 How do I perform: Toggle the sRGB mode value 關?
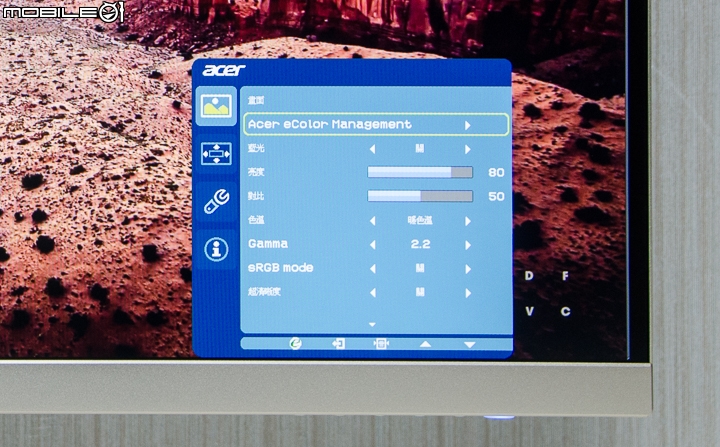420,268
